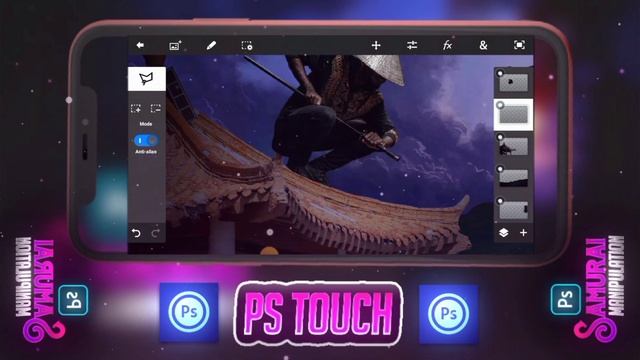Click the mirrored Ps badge at left
The width and height of the screenshot is (640, 360).
[x=73, y=300]
